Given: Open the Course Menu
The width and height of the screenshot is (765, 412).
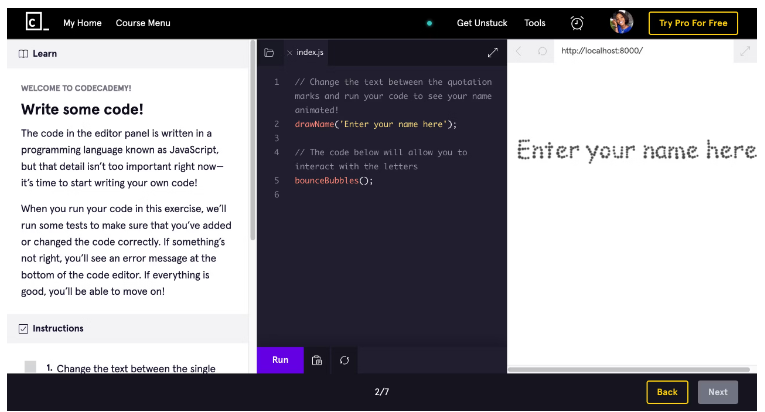Looking at the screenshot, I should coord(143,23).
